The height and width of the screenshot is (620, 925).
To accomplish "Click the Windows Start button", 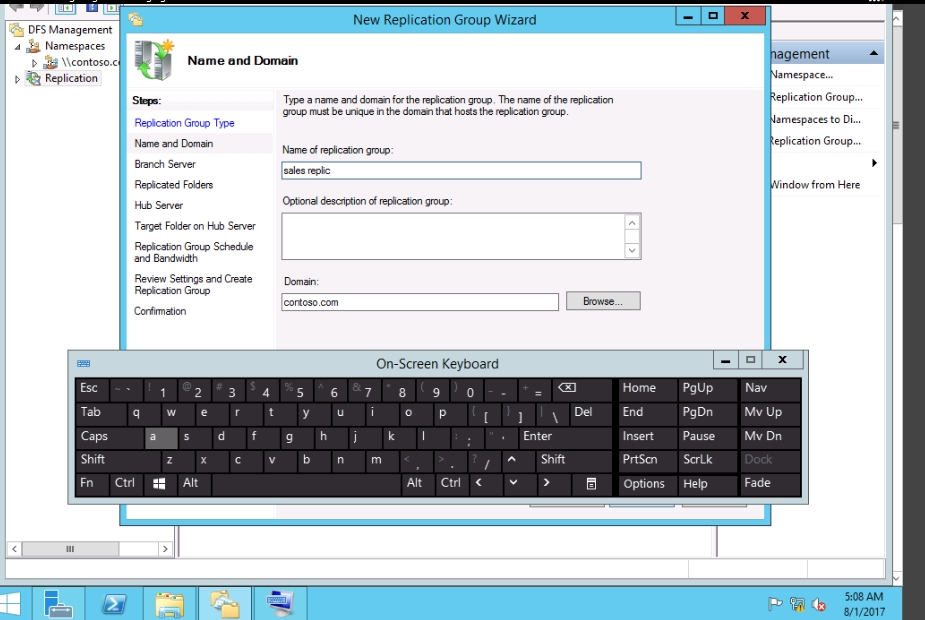I will pyautogui.click(x=12, y=603).
